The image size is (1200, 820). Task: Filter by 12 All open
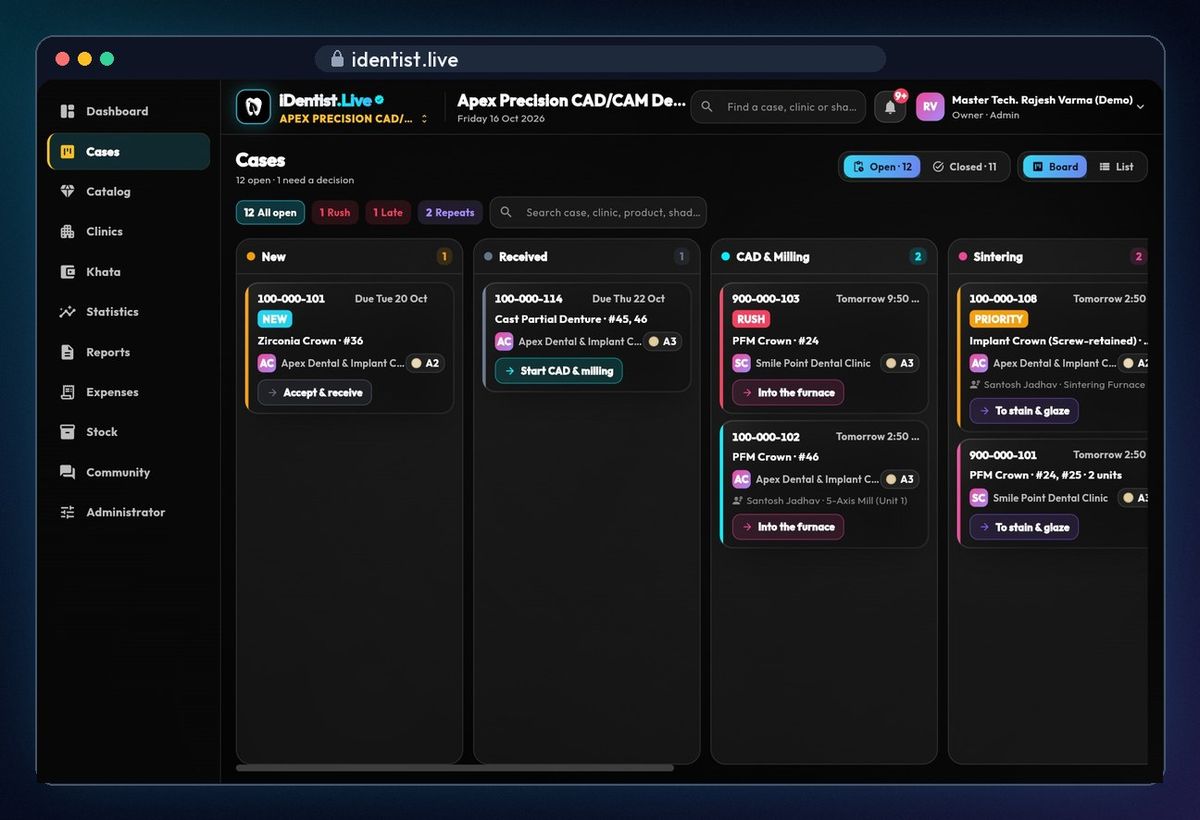tap(270, 212)
